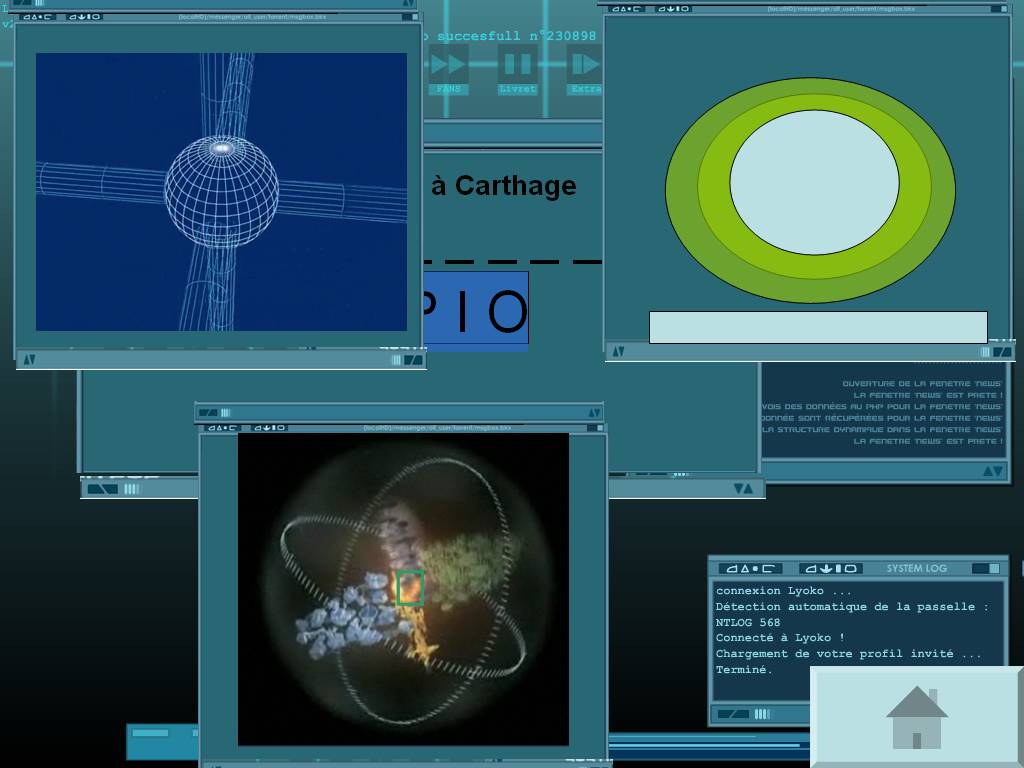Click the download glyph on the SYSTEM LOG titlebar
Screen dimensions: 1024x768
826,568
